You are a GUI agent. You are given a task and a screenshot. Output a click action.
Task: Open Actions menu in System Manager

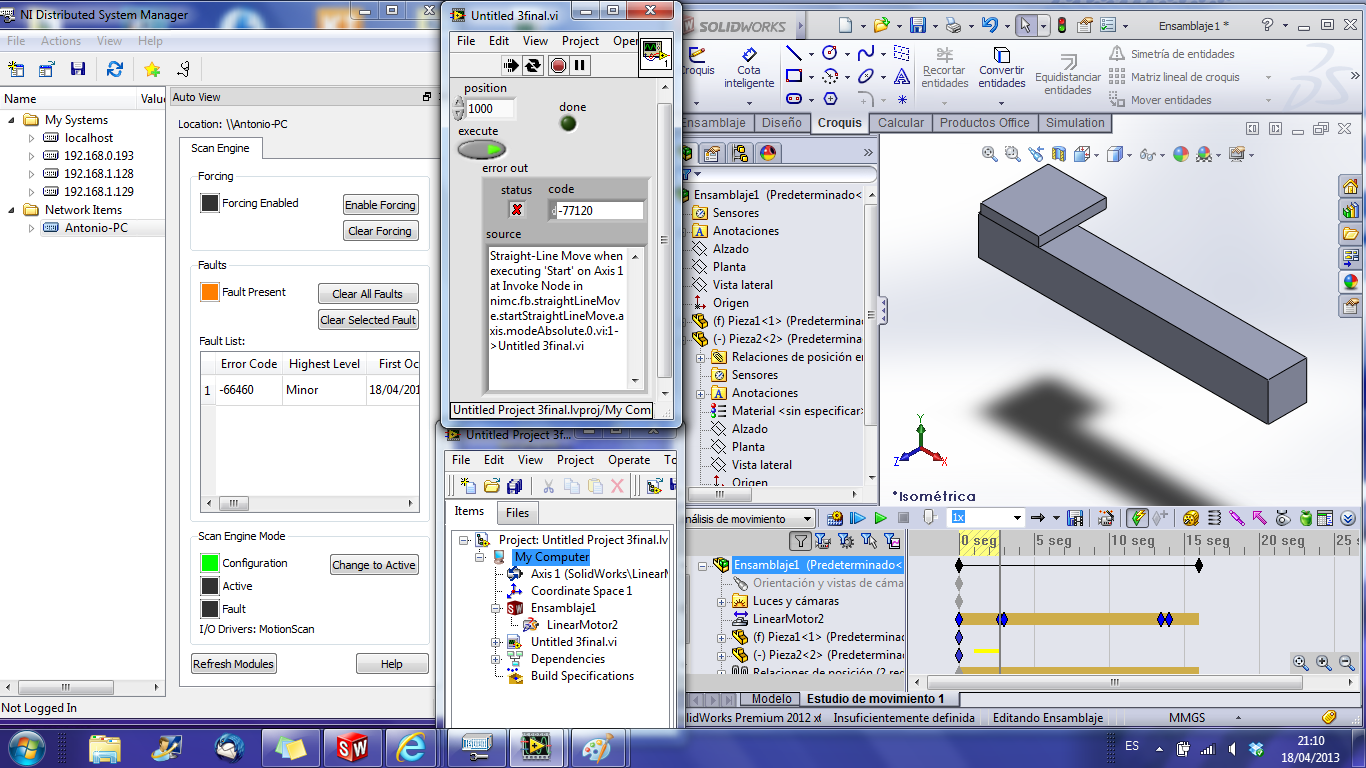pos(61,41)
